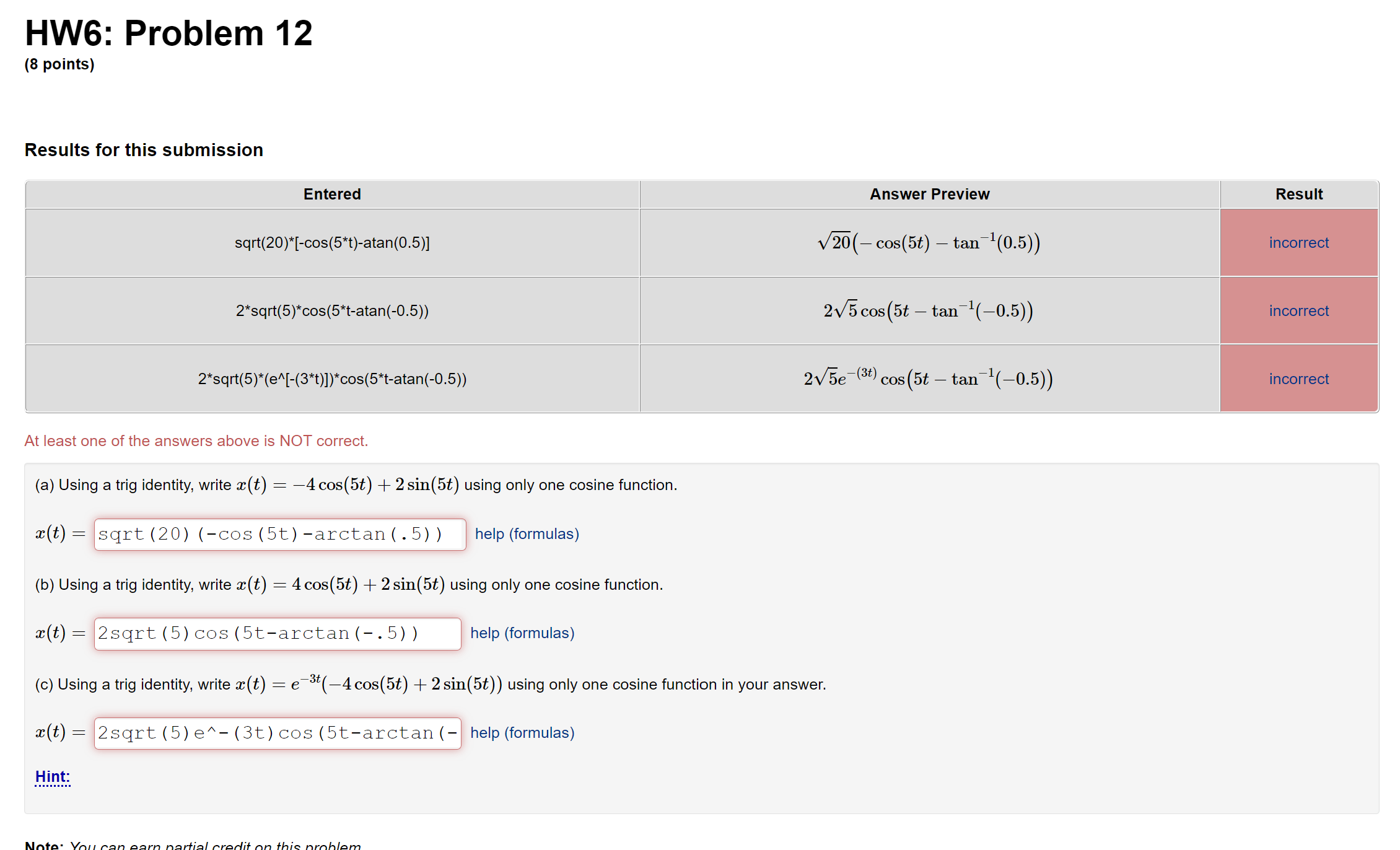Viewport: 1400px width, 850px height.
Task: Select the third incorrect result cell
Action: coord(1298,379)
